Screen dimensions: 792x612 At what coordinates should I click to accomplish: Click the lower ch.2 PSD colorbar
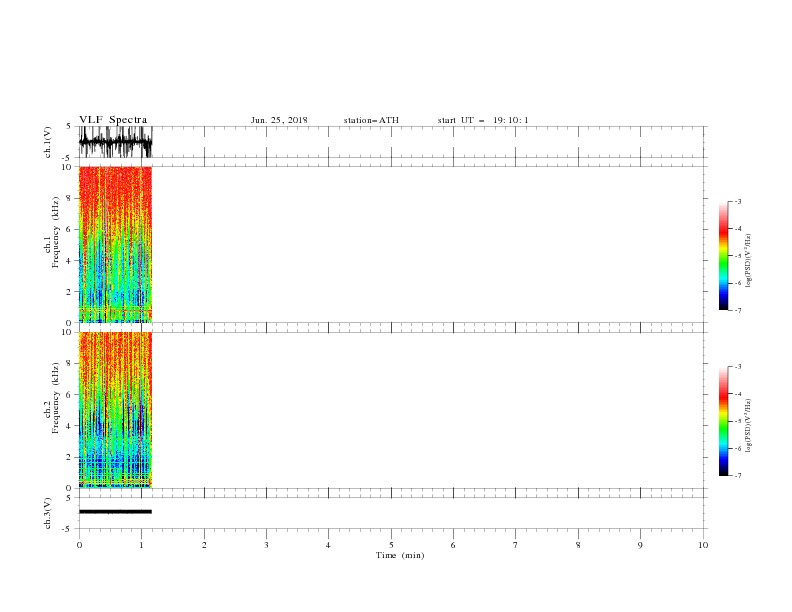[x=723, y=421]
